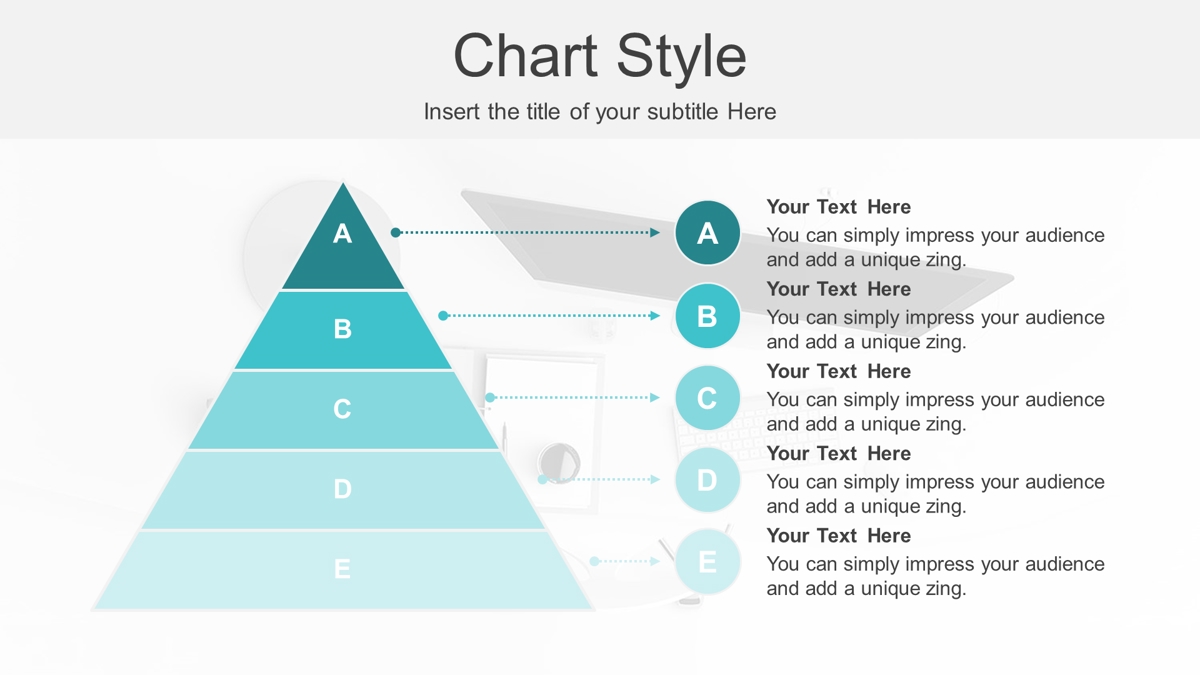Select the description paragraph next to circle E

pyautogui.click(x=936, y=576)
